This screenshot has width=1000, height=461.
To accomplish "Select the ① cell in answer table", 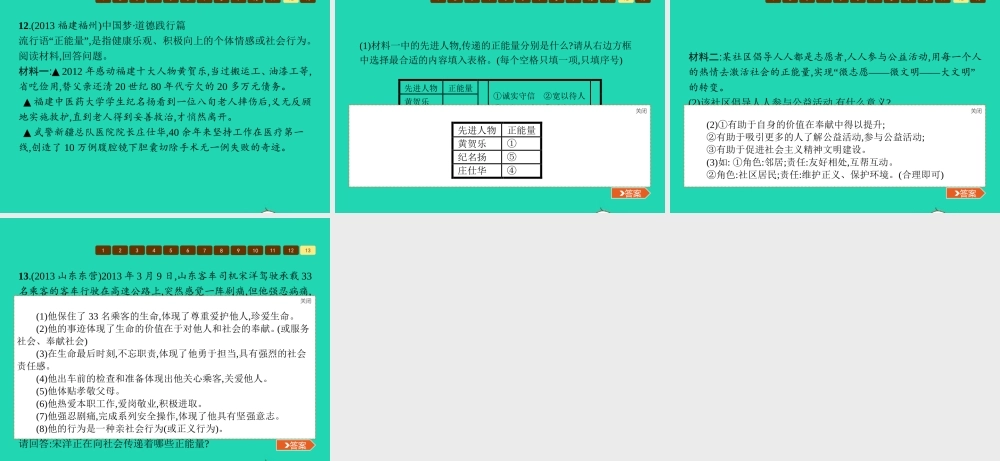I will 521,143.
